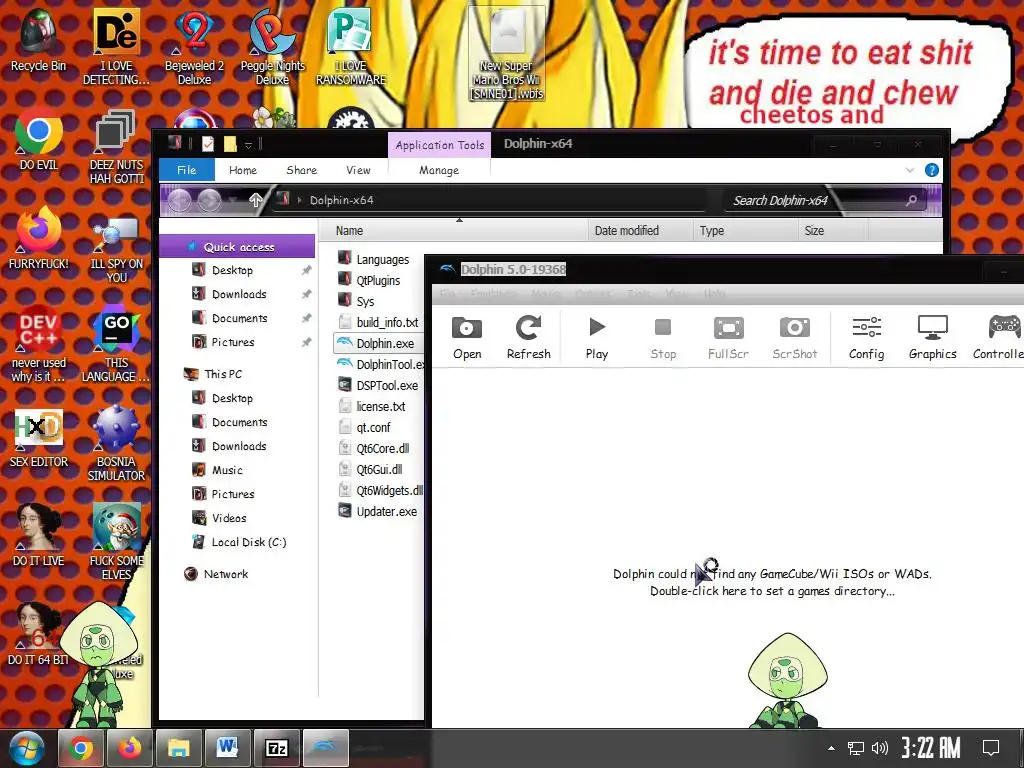
Task: Open the Home ribbon tab
Action: coord(243,170)
